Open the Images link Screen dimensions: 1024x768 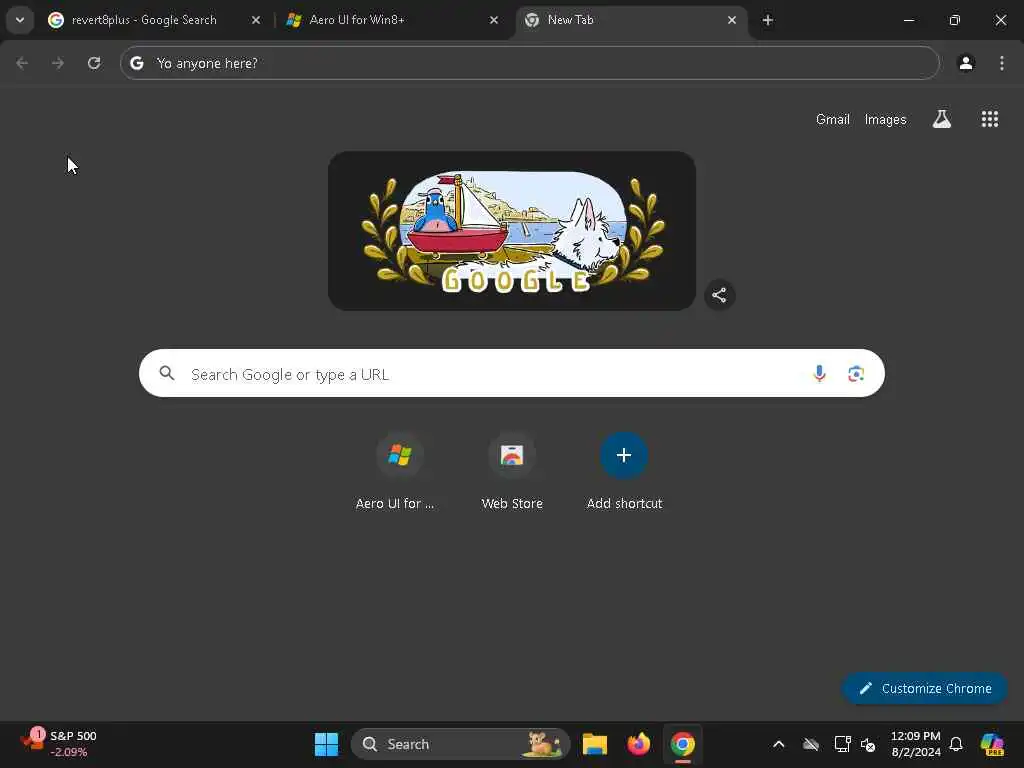885,120
